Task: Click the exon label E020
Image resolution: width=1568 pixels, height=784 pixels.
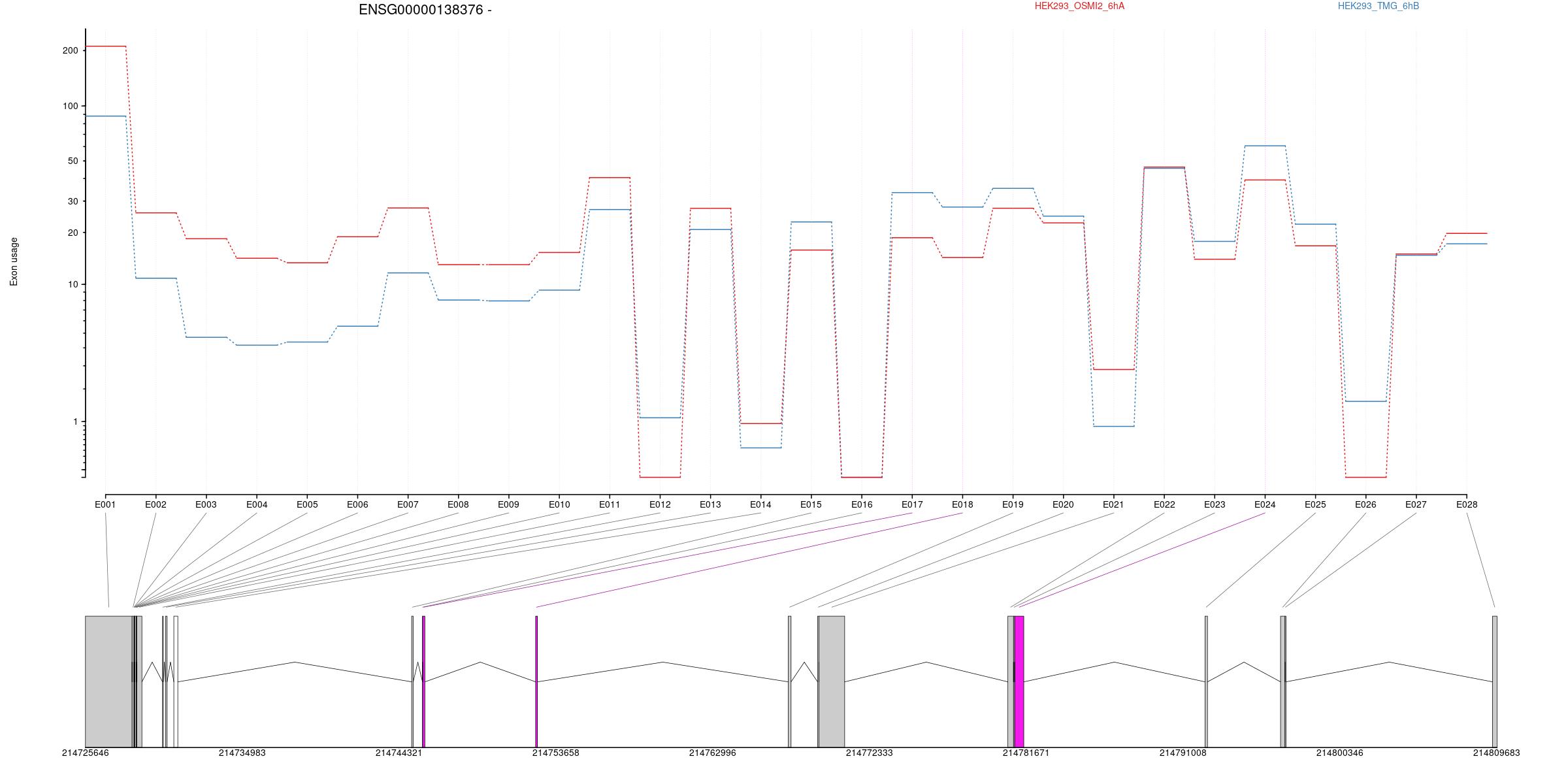Action: tap(1063, 504)
